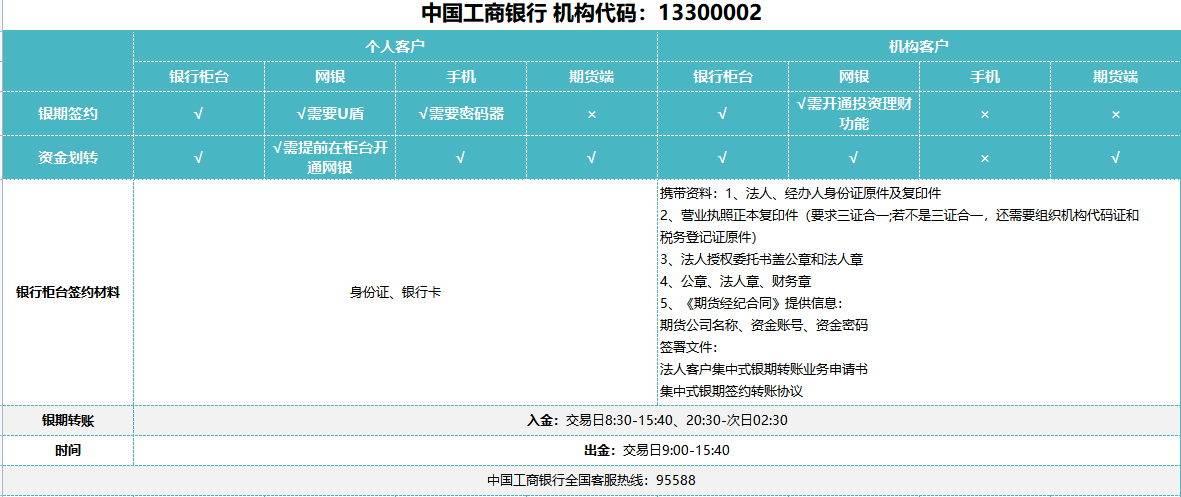This screenshot has width=1181, height=497.
Task: Select the 手机 header under 个人客户
Action: 461,76
